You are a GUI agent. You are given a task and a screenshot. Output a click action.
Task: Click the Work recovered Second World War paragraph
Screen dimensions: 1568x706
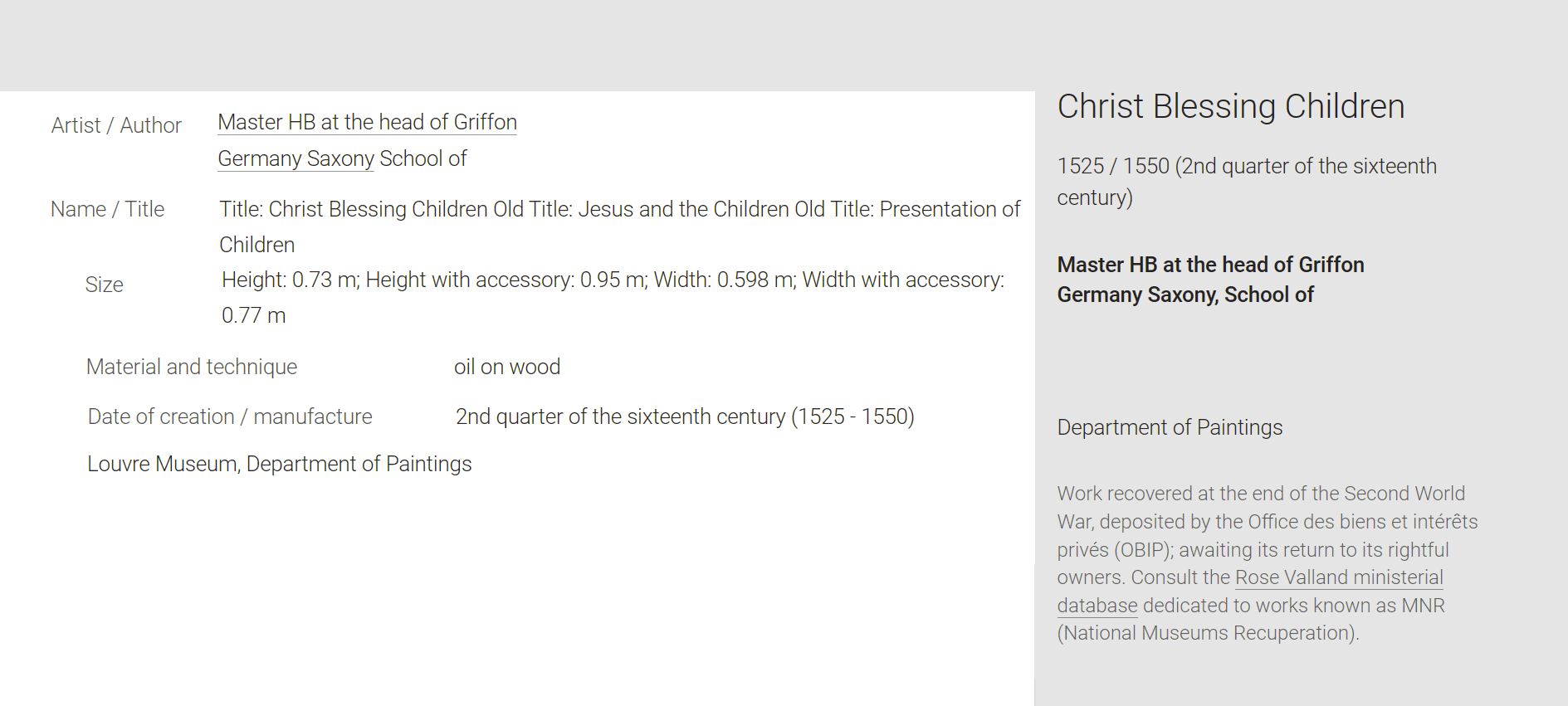[x=1268, y=563]
